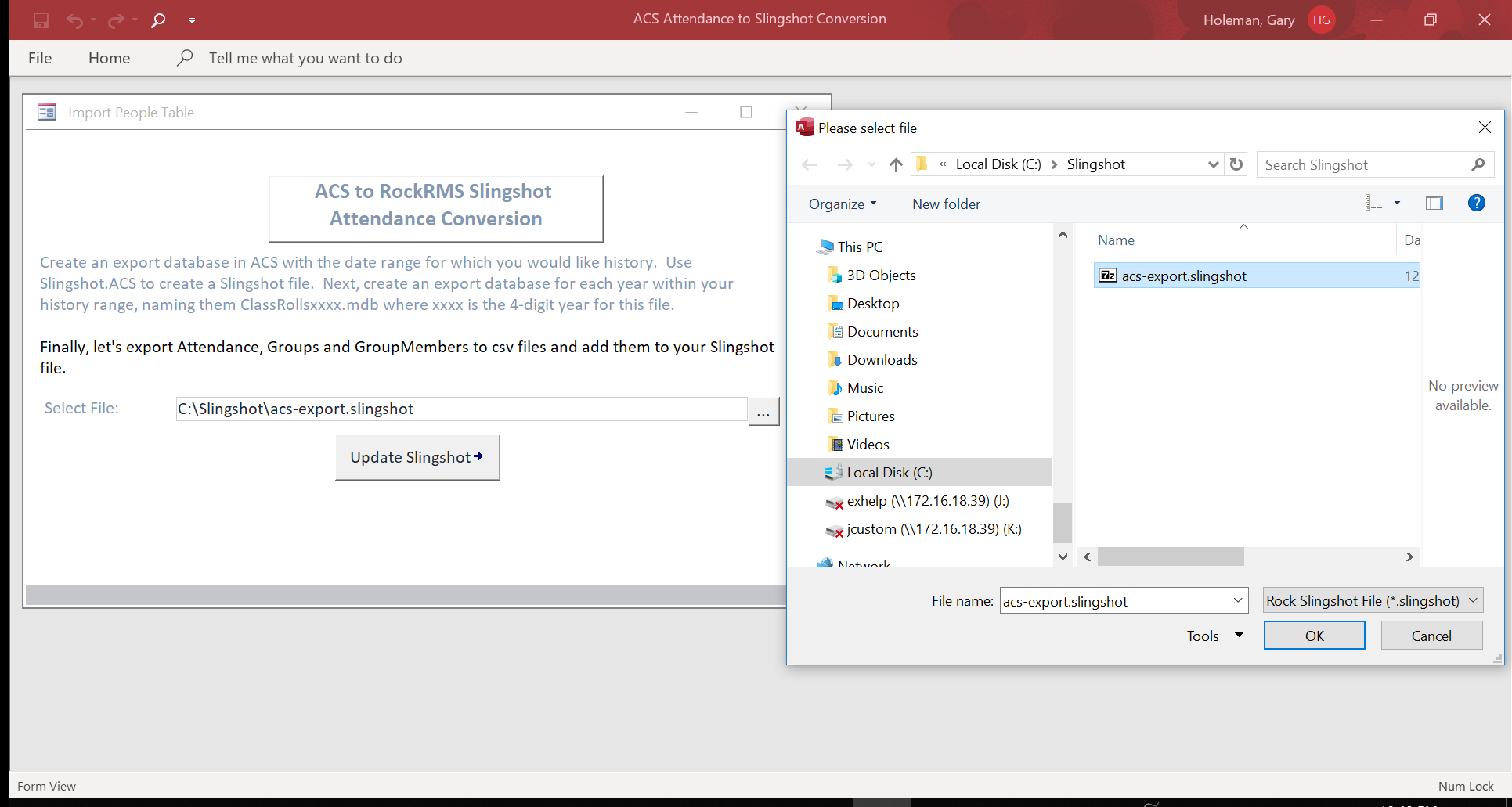
Task: Select jcustom network drive (K:)
Action: coord(934,529)
